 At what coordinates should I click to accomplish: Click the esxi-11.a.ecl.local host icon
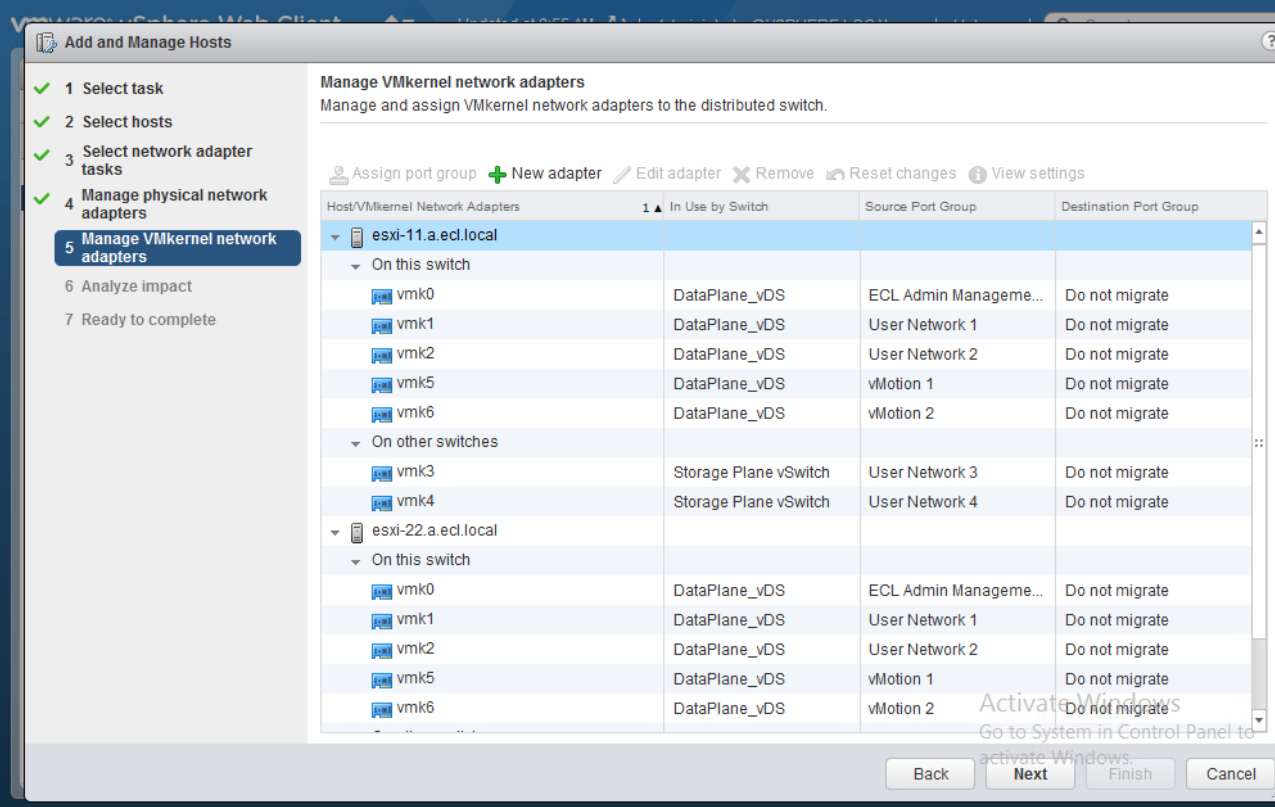point(357,237)
